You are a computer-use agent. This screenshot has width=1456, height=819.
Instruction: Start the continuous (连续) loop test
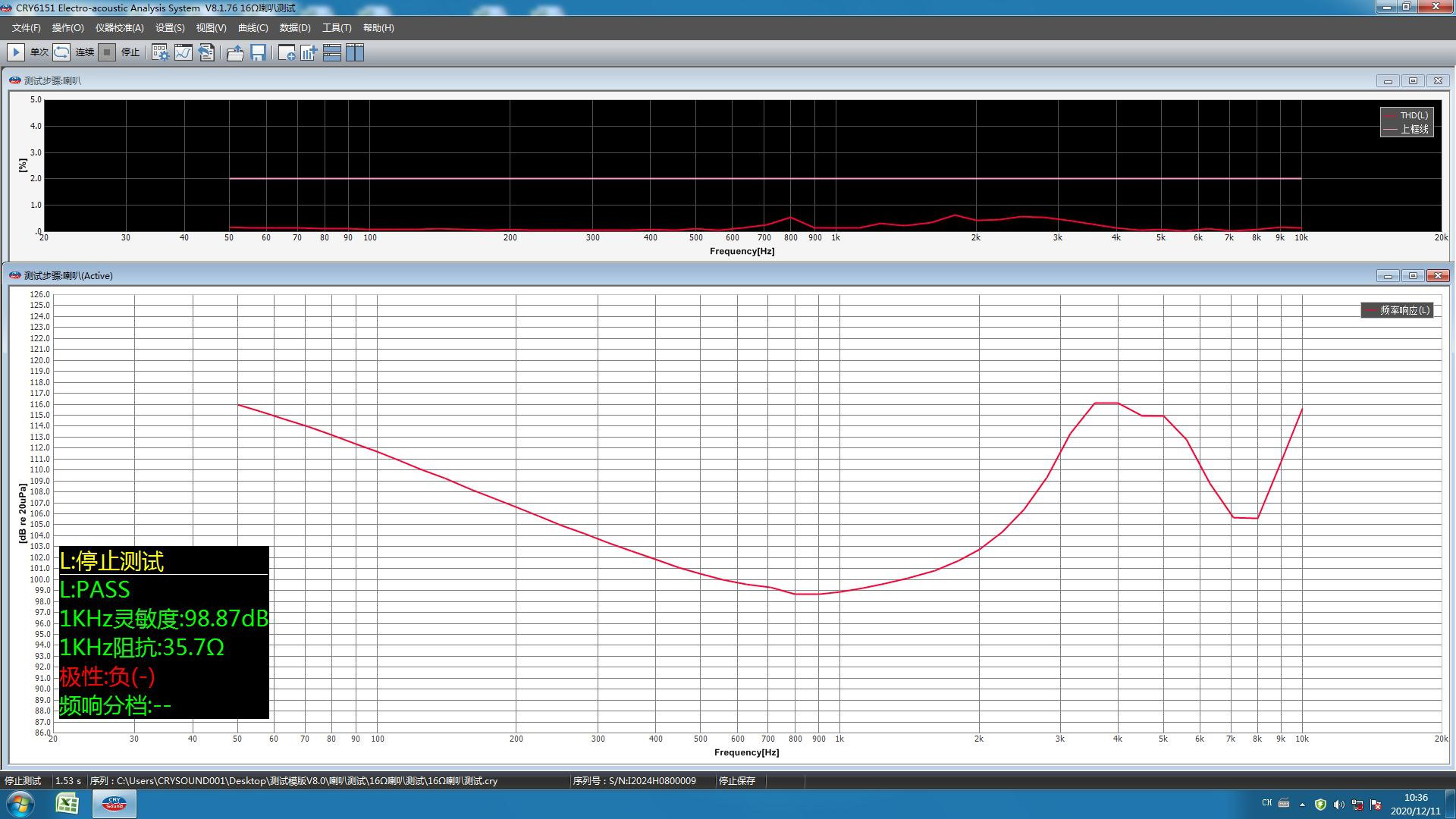coord(61,52)
